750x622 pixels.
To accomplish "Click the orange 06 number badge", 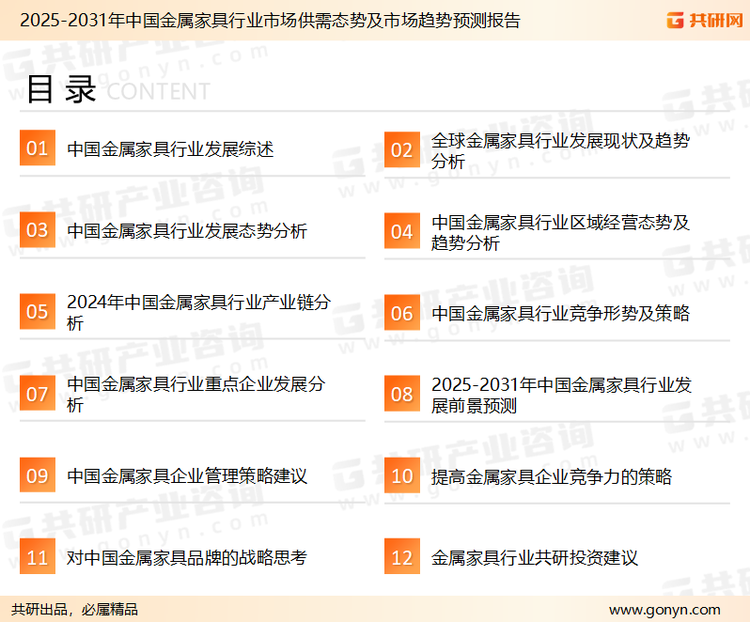I will [x=402, y=313].
